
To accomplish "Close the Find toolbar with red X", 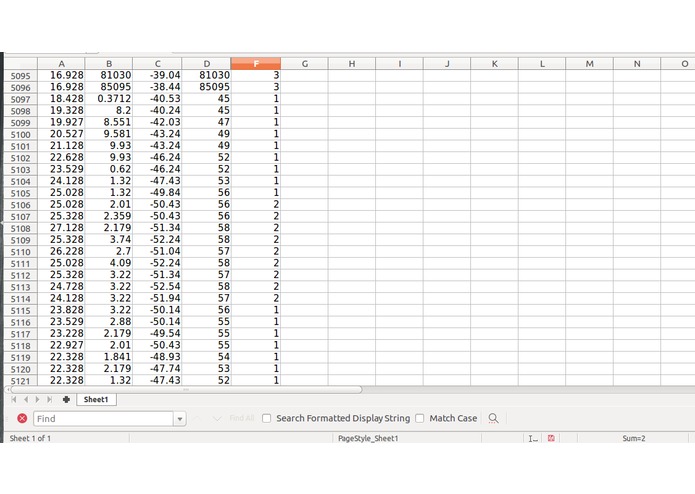I will [x=22, y=418].
